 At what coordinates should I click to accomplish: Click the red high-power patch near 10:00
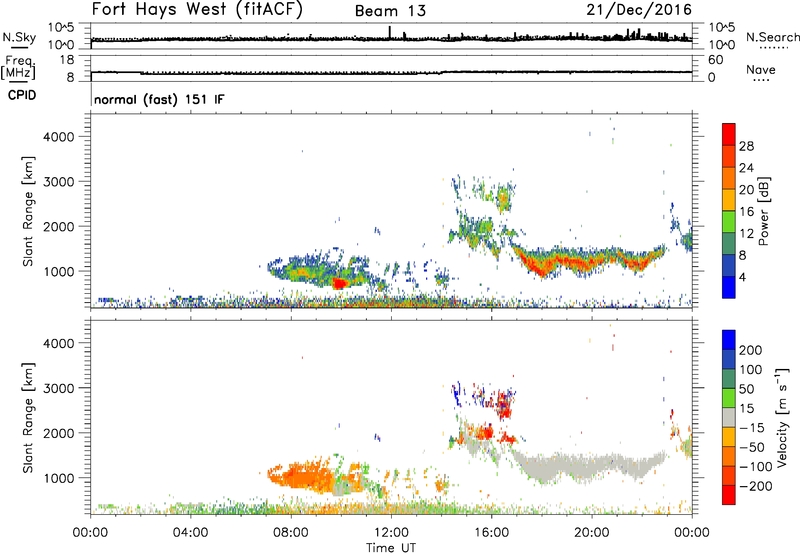[340, 283]
